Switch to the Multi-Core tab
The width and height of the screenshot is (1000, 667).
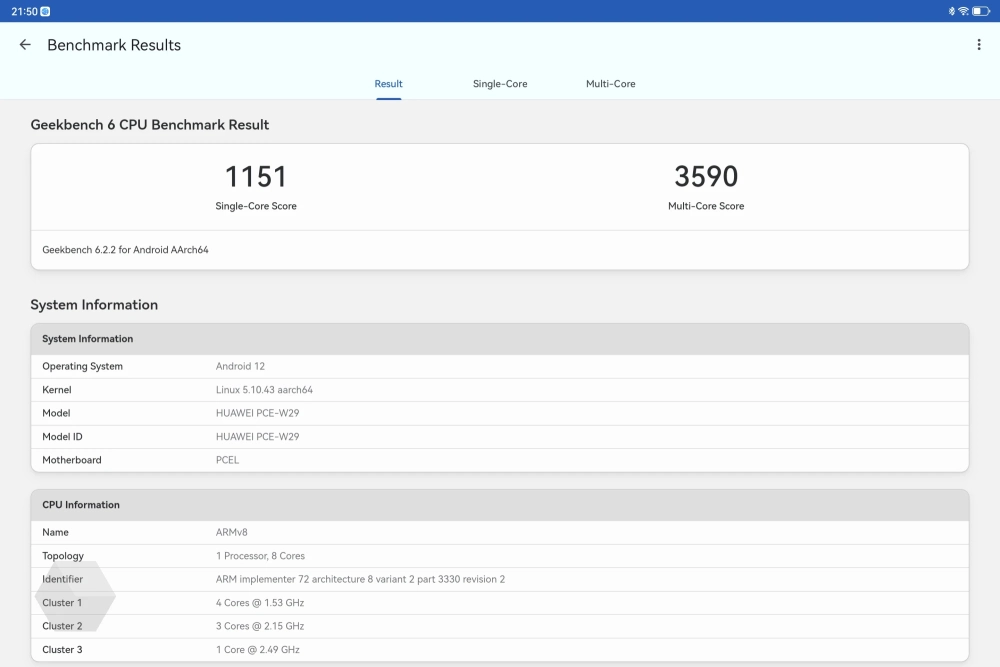click(x=610, y=84)
